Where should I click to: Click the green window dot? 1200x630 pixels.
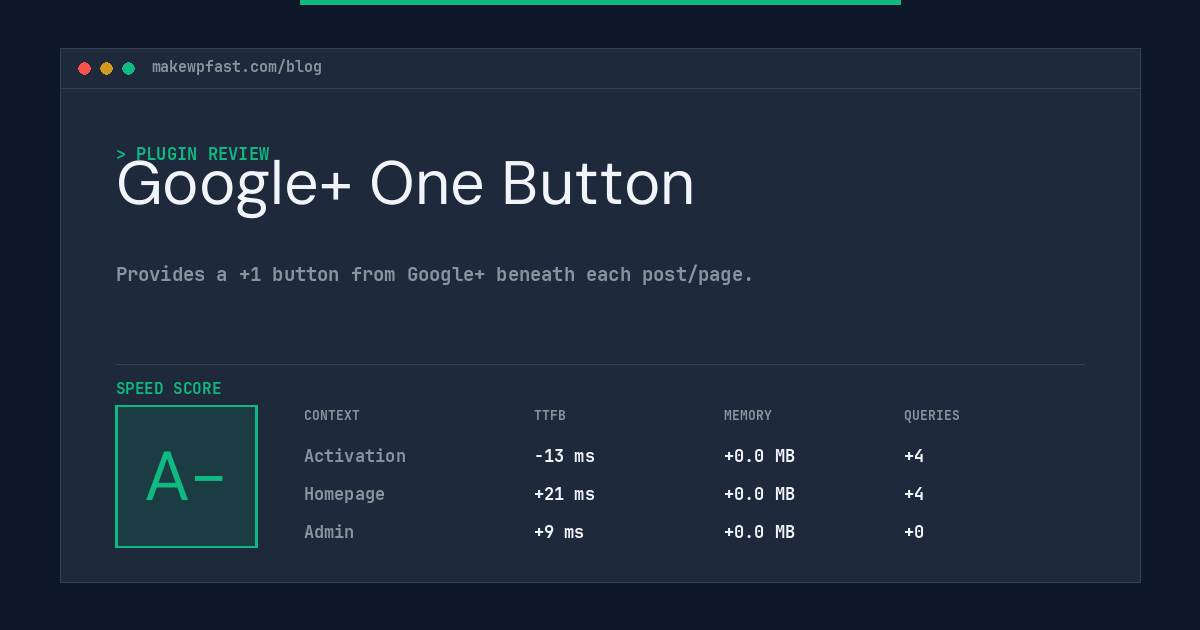[128, 68]
